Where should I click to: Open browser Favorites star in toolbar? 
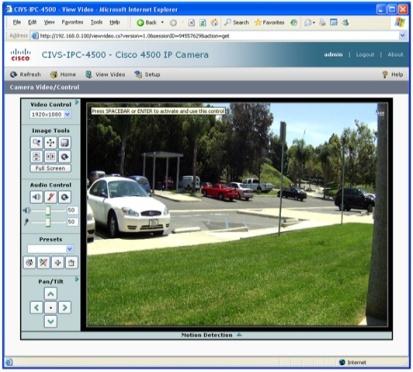tap(269, 22)
